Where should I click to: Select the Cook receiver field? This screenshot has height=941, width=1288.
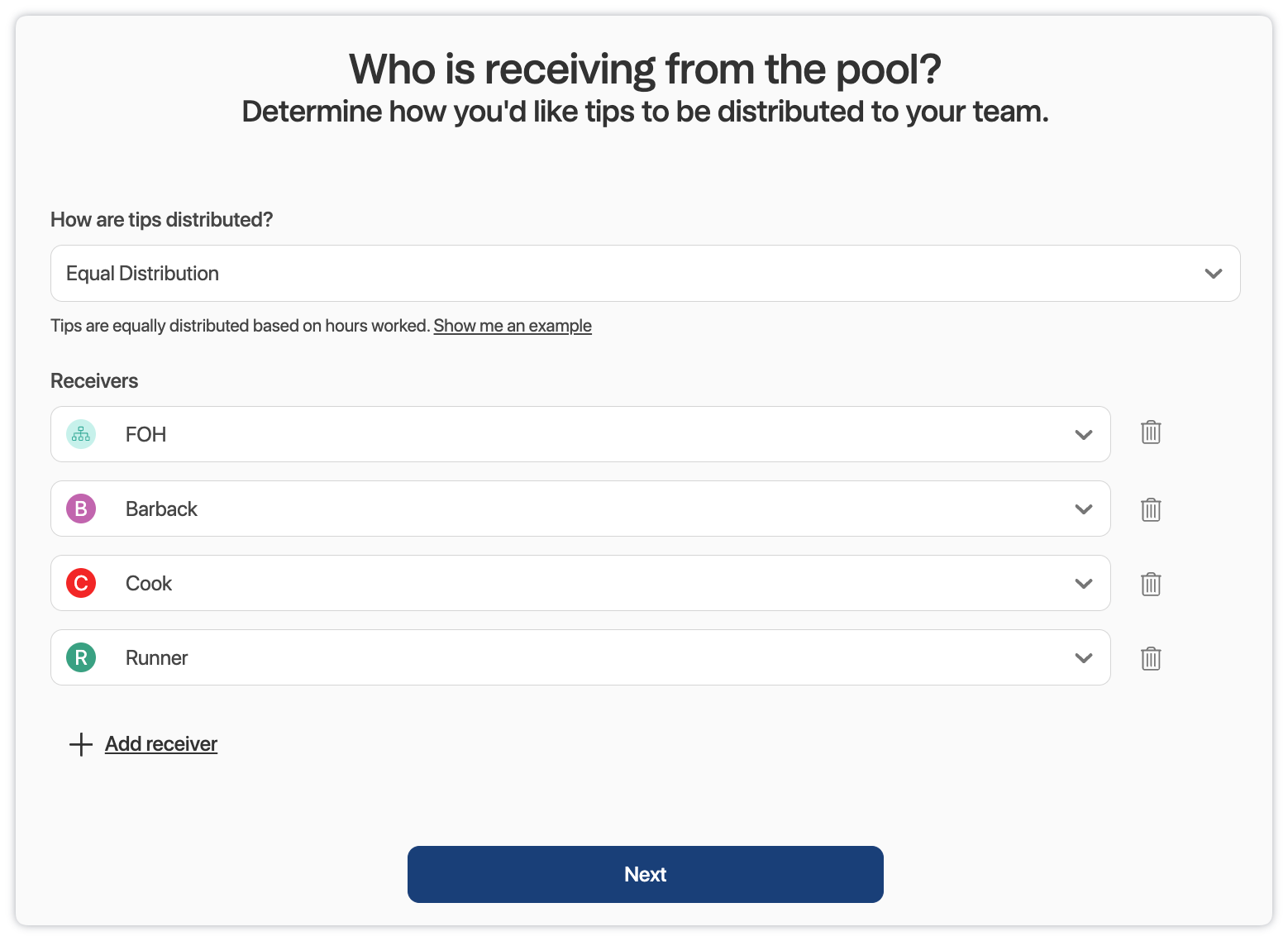pyautogui.click(x=579, y=583)
